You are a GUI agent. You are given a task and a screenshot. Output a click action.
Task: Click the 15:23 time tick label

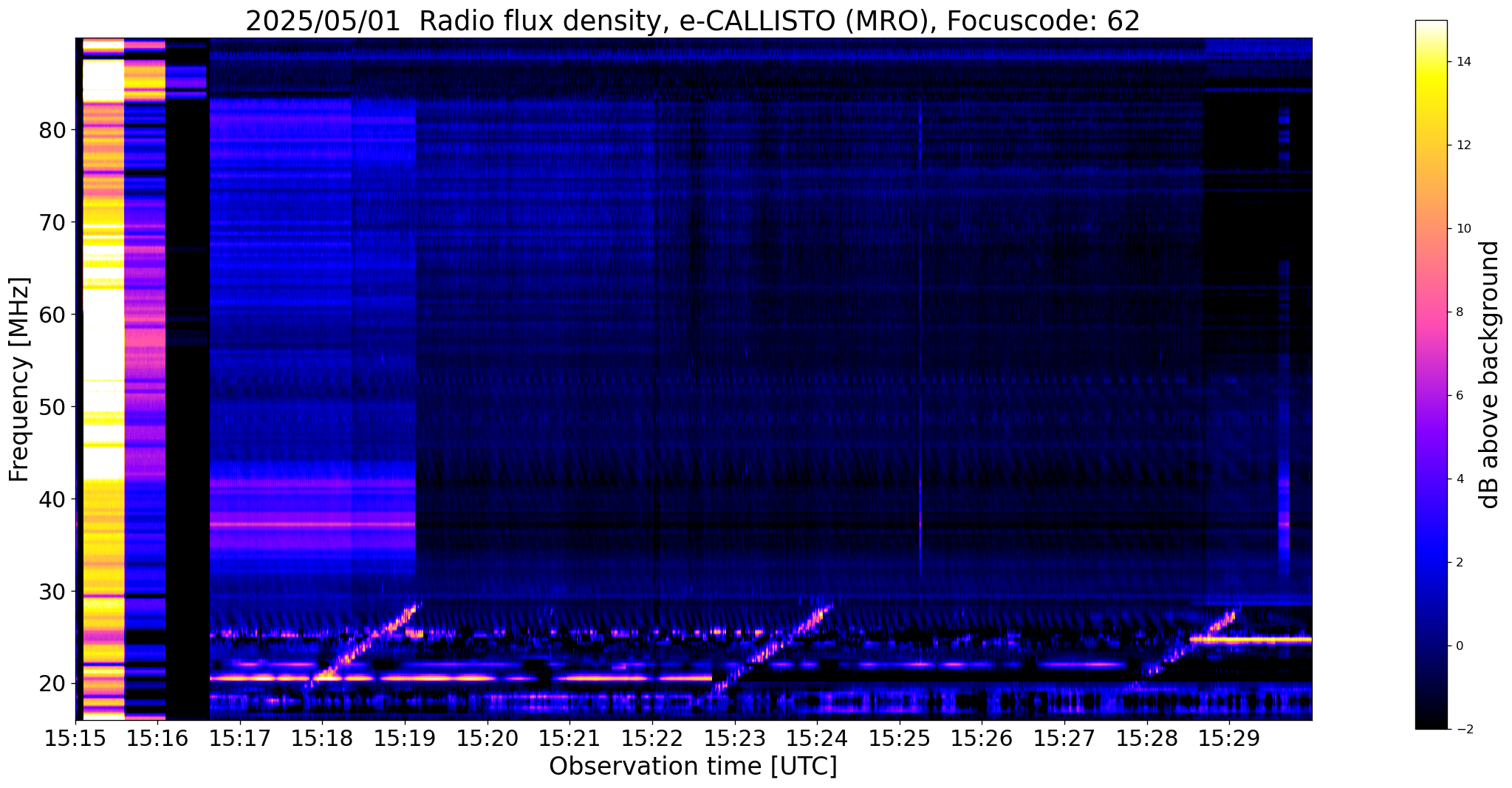[x=734, y=738]
